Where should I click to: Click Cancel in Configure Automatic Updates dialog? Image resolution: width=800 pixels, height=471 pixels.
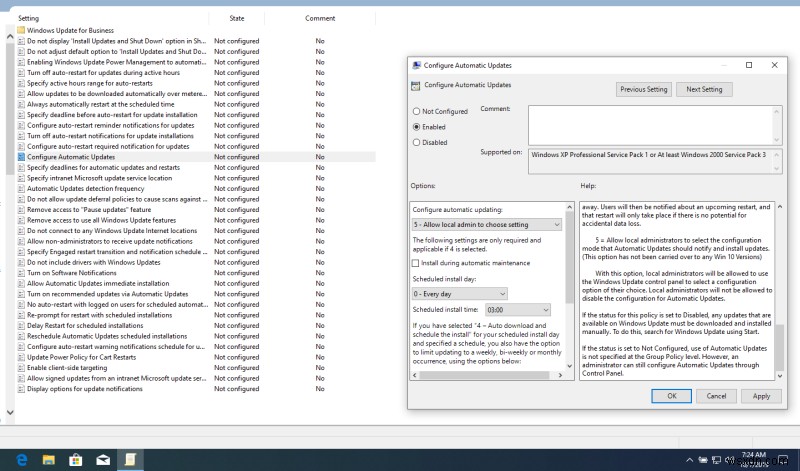click(716, 396)
